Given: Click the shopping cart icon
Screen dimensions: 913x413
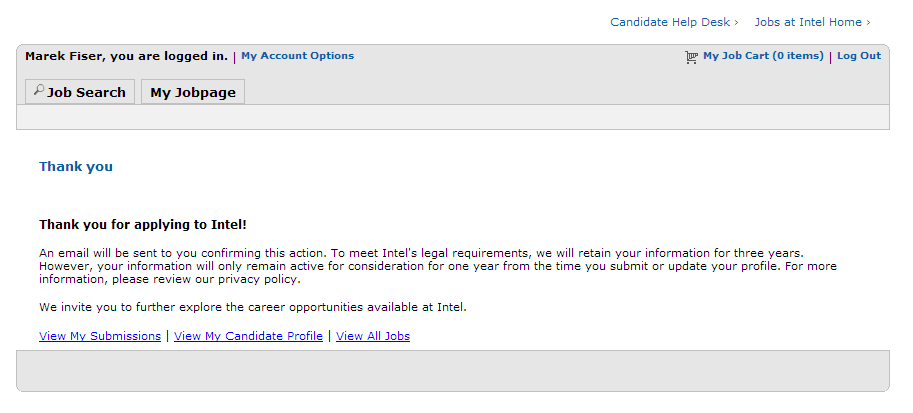Looking at the screenshot, I should 691,57.
